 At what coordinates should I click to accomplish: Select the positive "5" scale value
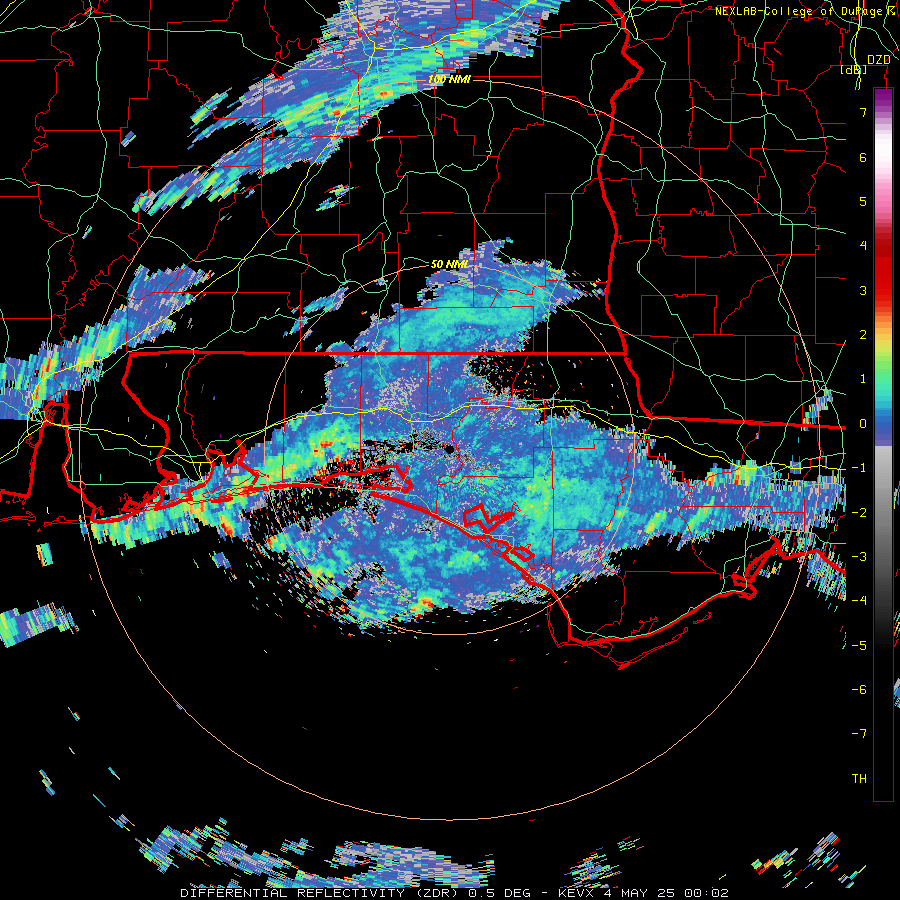coord(863,201)
